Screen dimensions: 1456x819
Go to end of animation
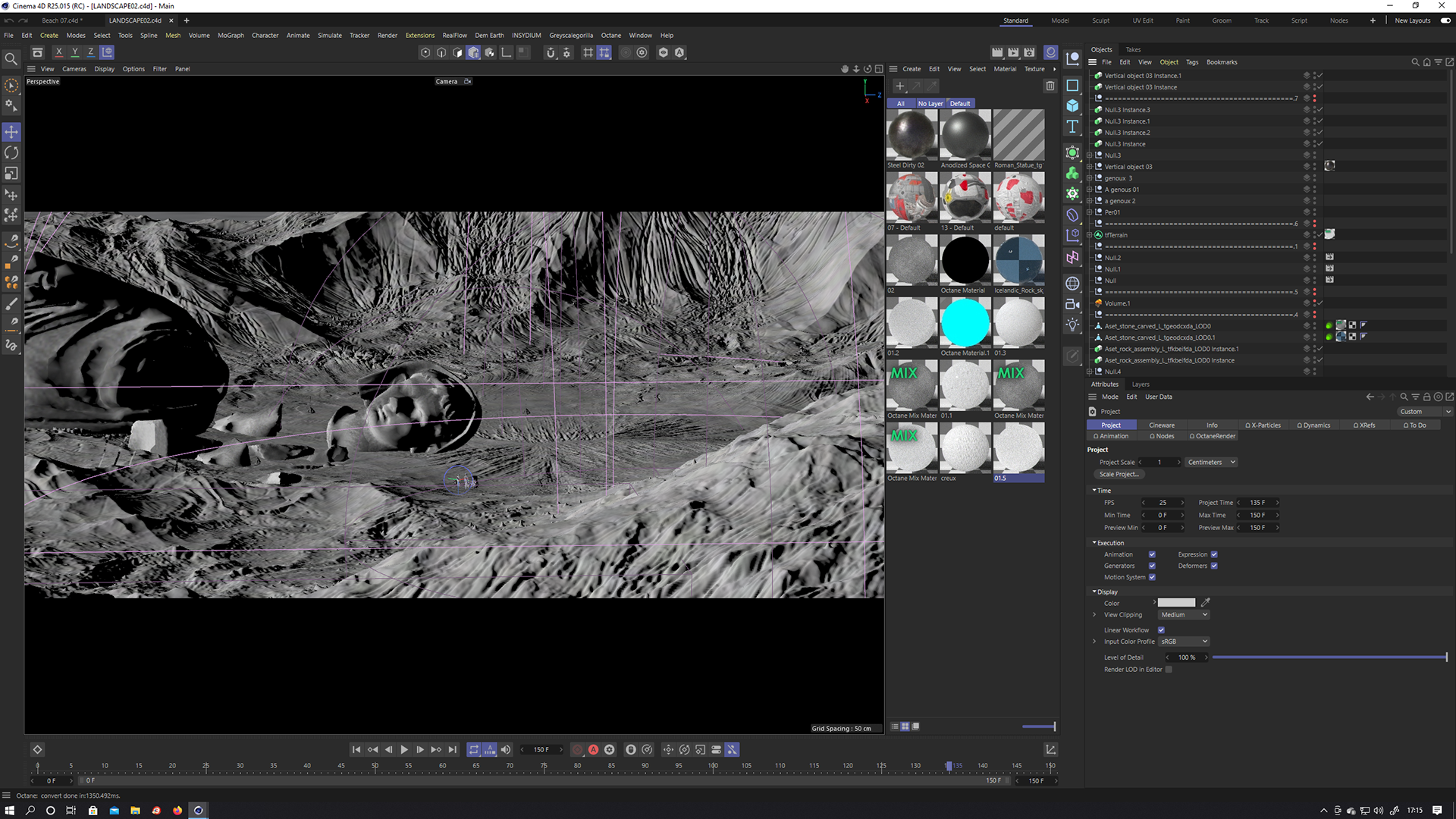453,749
